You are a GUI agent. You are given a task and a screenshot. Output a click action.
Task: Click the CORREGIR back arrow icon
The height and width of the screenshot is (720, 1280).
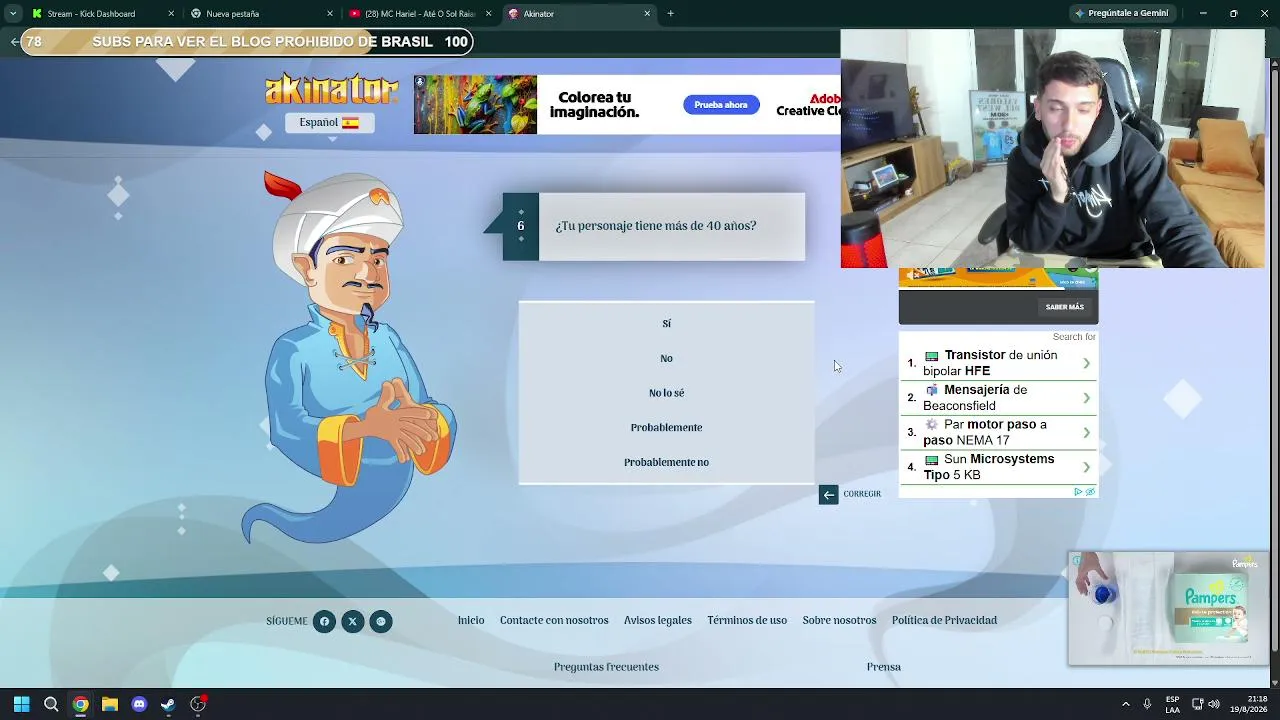click(828, 494)
